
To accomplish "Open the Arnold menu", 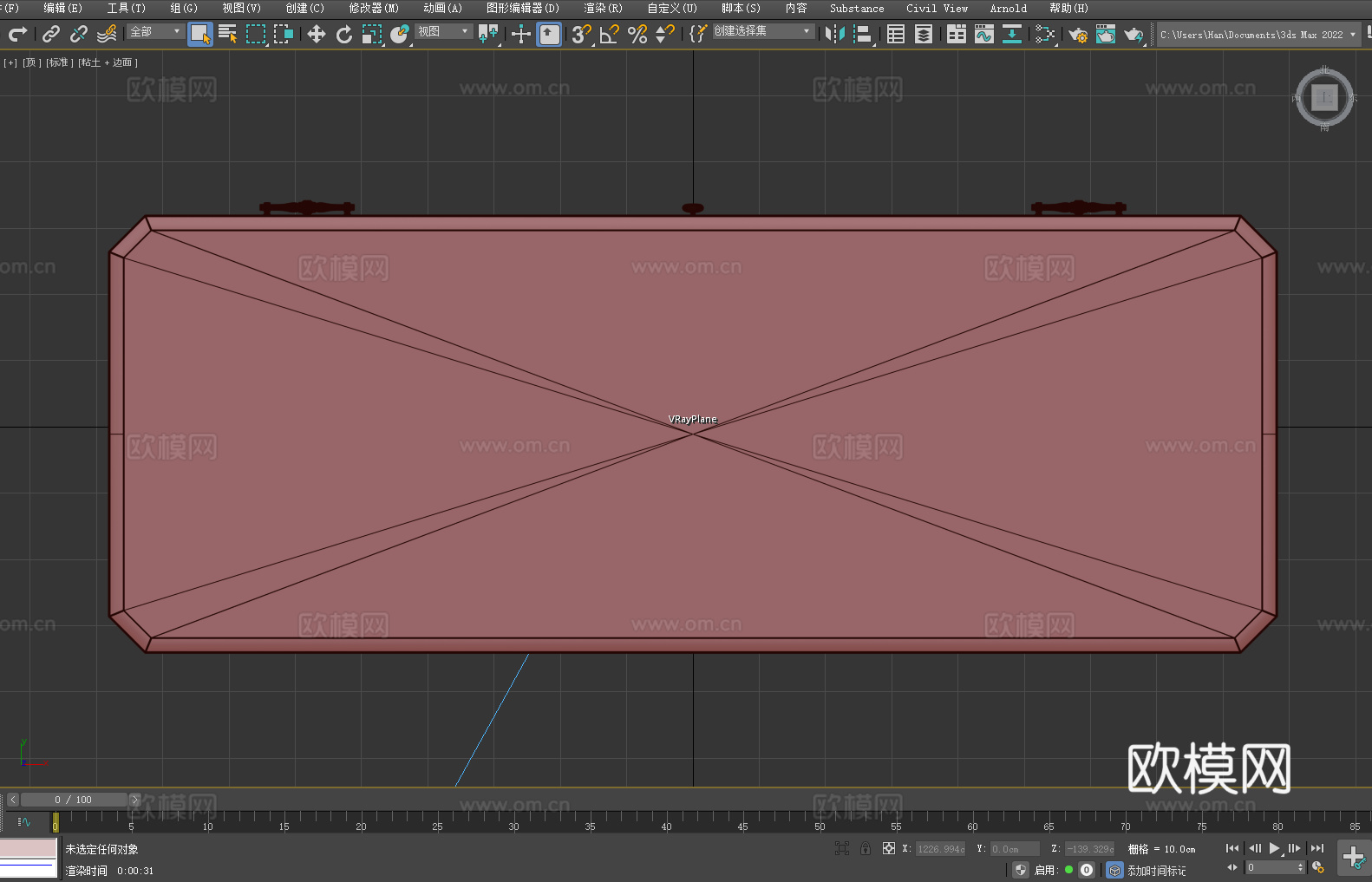I will point(1009,8).
